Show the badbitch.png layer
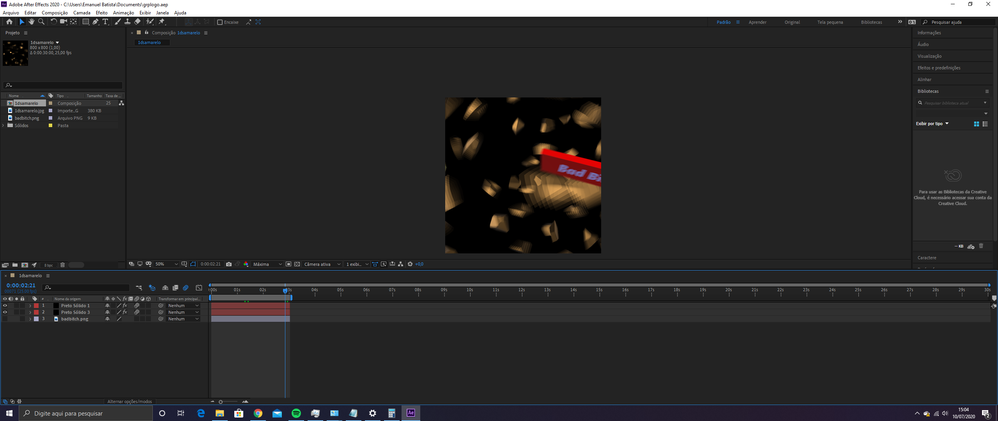The image size is (998, 421). pyautogui.click(x=5, y=318)
